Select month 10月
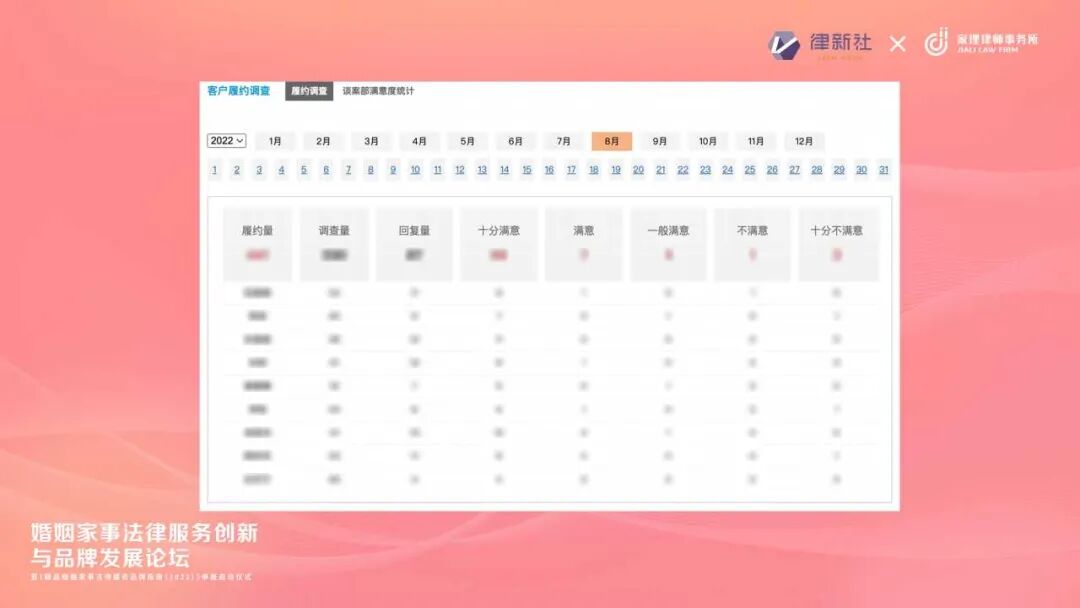The height and width of the screenshot is (608, 1080). click(707, 141)
